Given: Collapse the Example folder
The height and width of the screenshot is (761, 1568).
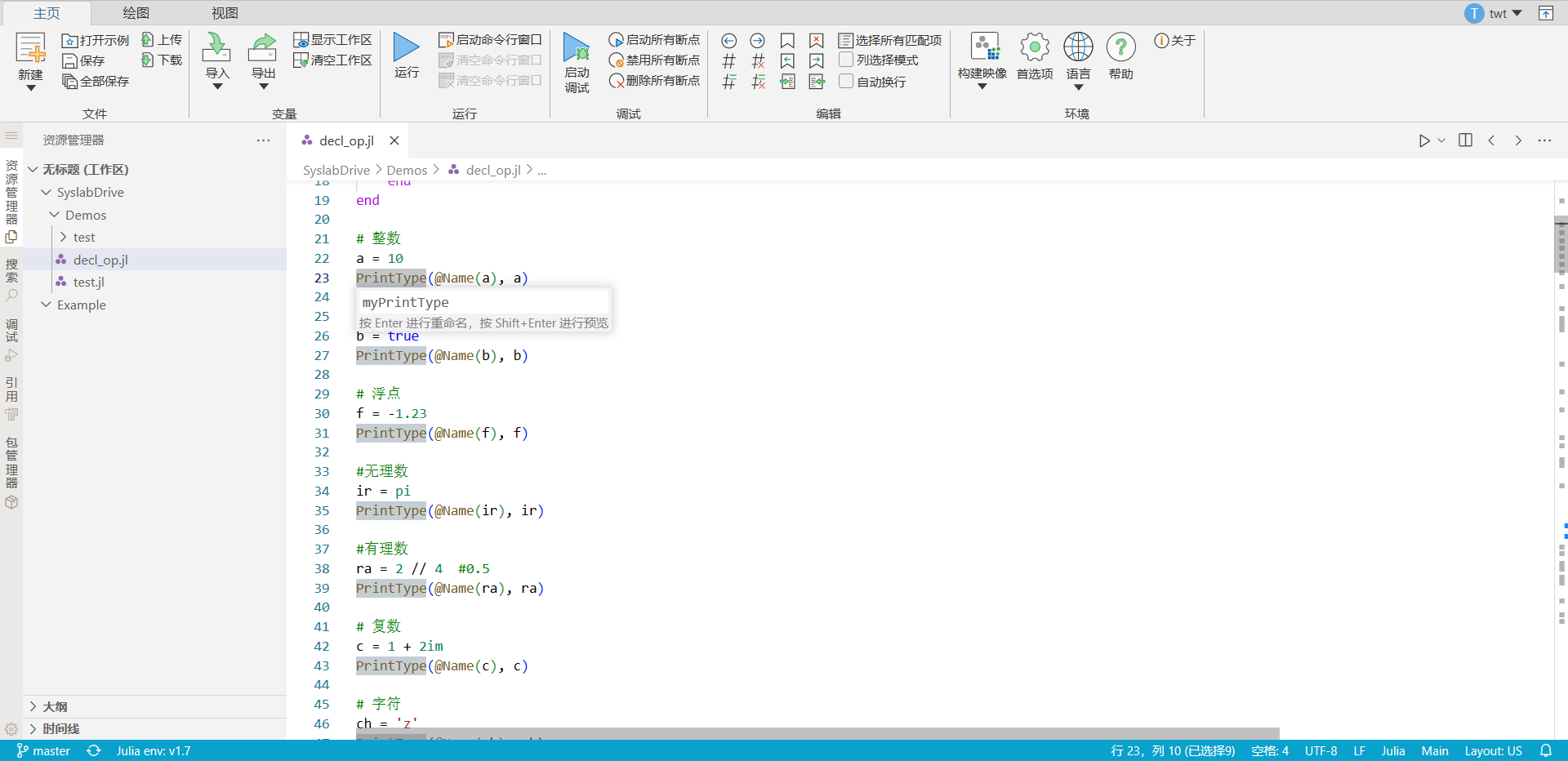Looking at the screenshot, I should 47,305.
